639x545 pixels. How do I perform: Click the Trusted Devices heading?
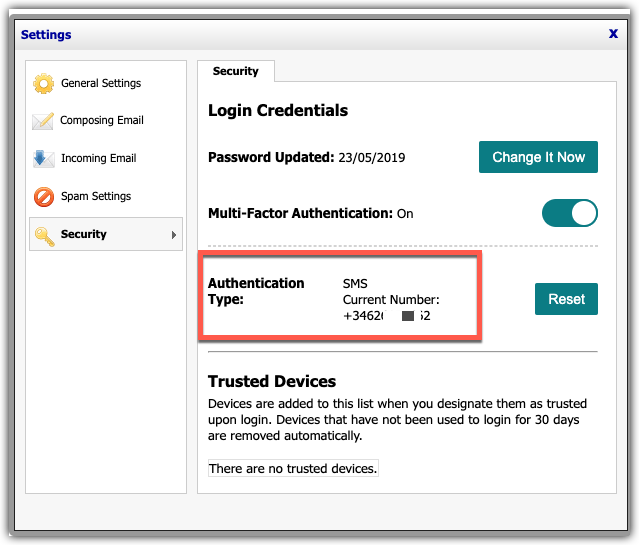point(272,381)
